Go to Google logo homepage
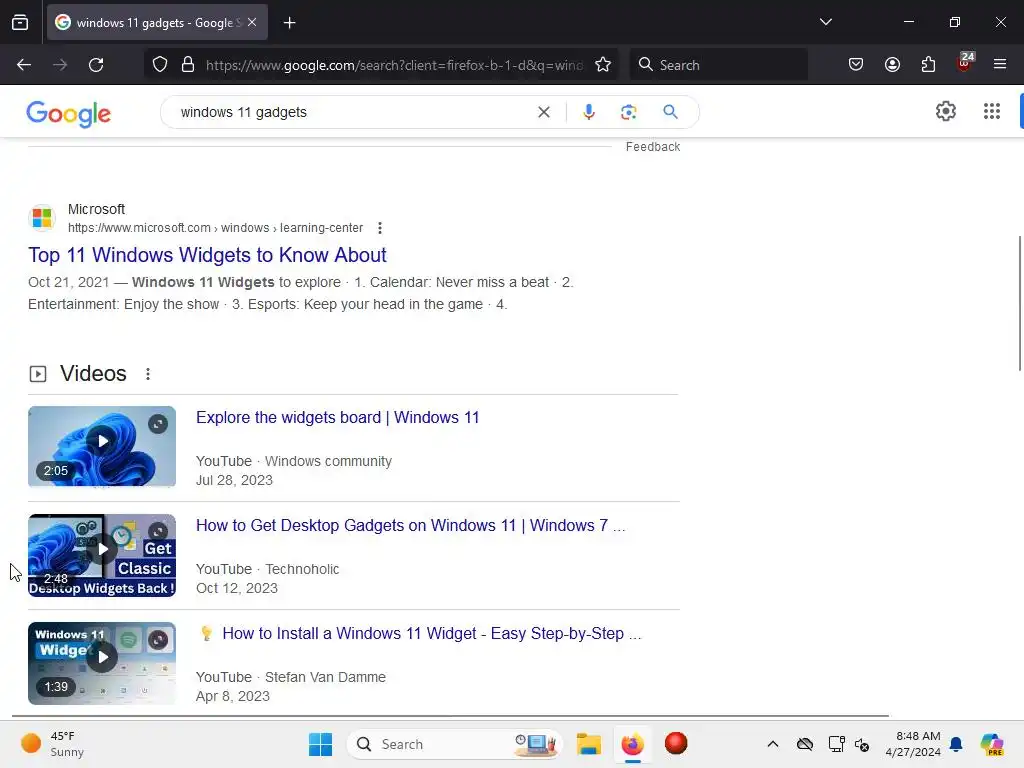Screen dimensions: 1024x768 click(x=69, y=114)
